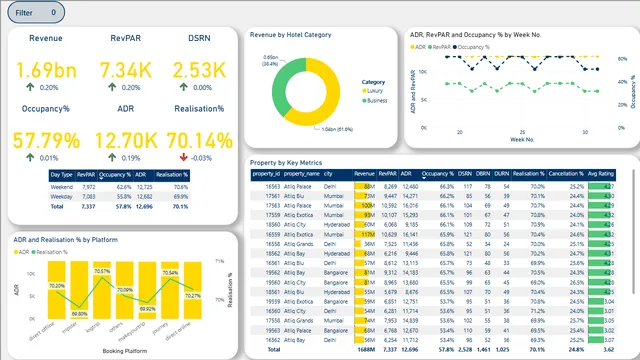
Task: Select property row 18561 Atliq Blu Hyderabad
Action: click(x=433, y=292)
